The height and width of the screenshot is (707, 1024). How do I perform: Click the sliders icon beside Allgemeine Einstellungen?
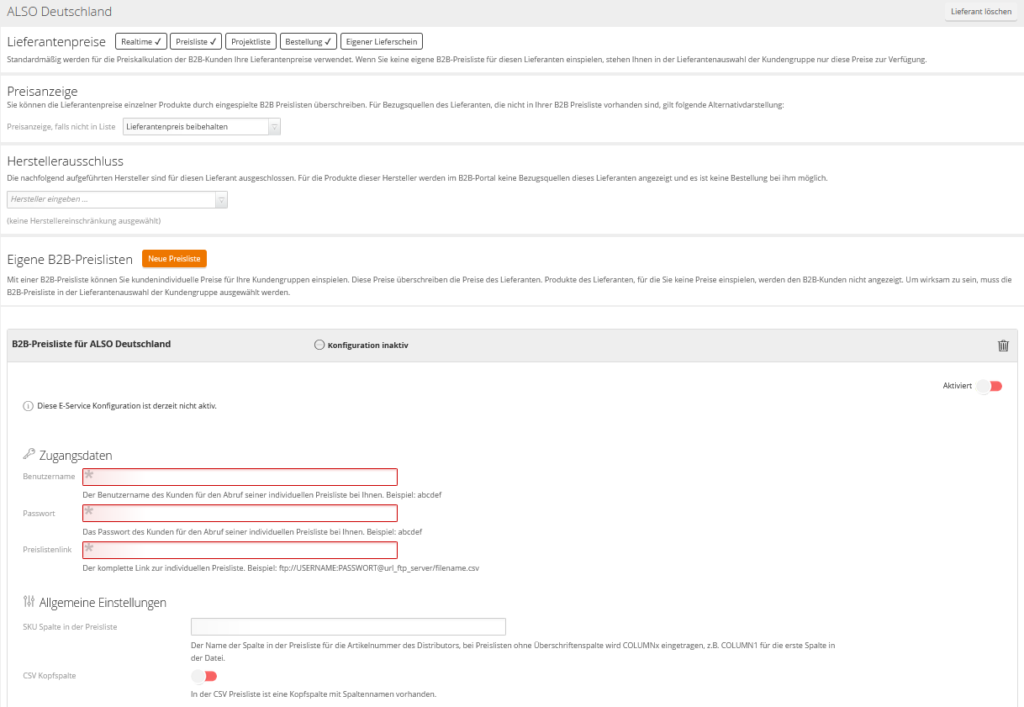pos(29,601)
